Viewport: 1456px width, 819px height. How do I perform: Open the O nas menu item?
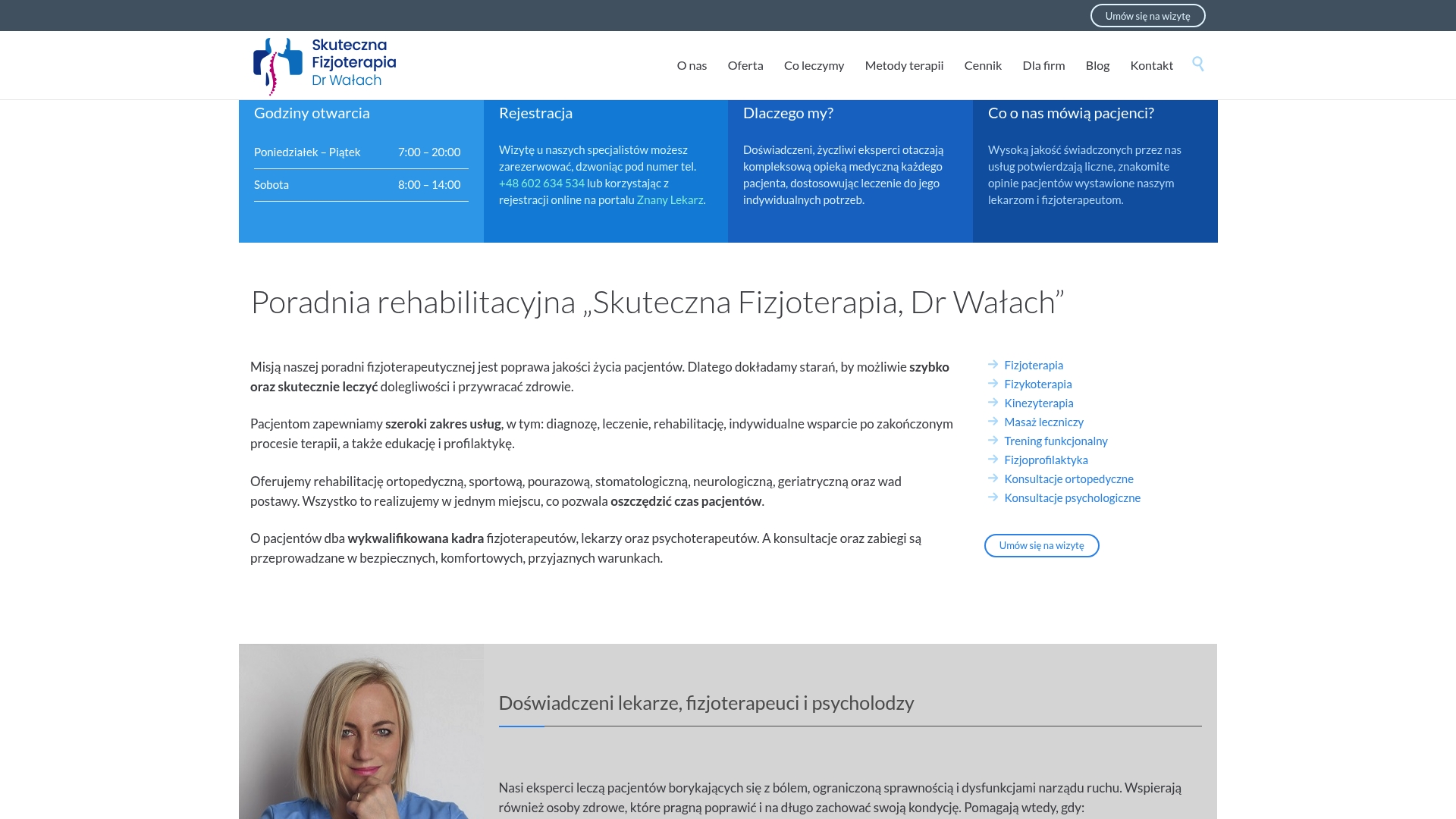point(692,65)
